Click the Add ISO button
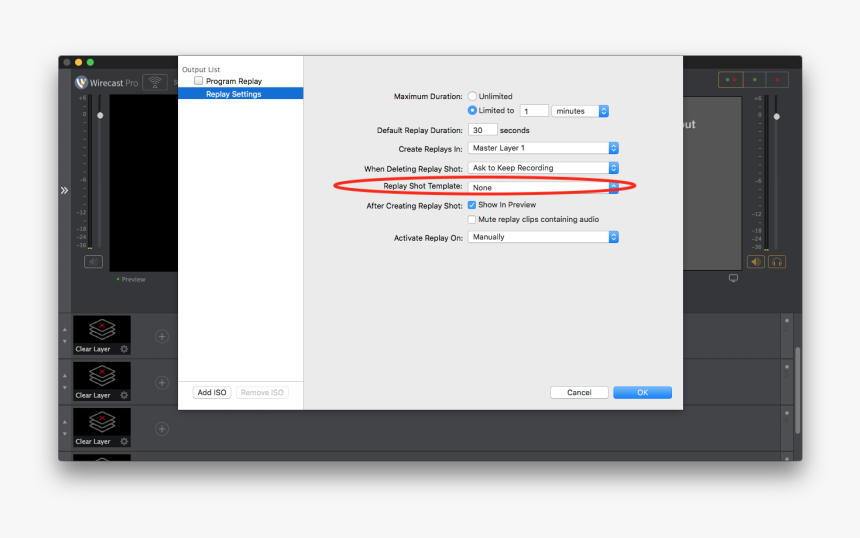This screenshot has height=538, width=860. coord(212,392)
